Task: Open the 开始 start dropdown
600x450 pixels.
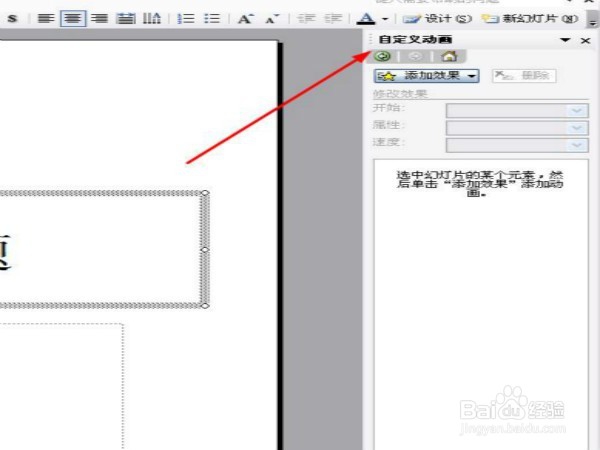Action: point(517,111)
